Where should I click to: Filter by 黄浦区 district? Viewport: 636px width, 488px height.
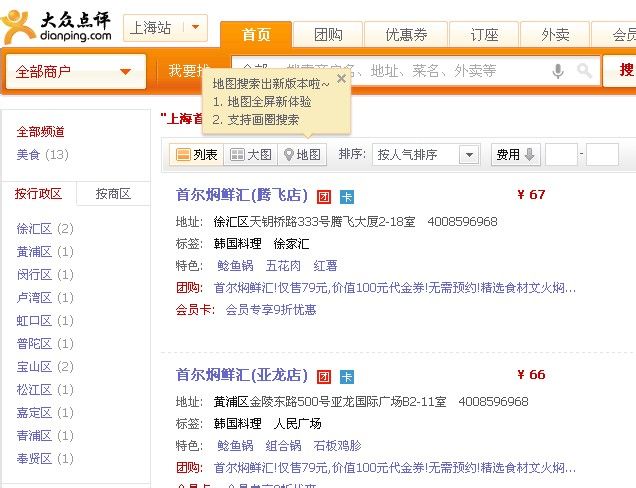coord(45,252)
